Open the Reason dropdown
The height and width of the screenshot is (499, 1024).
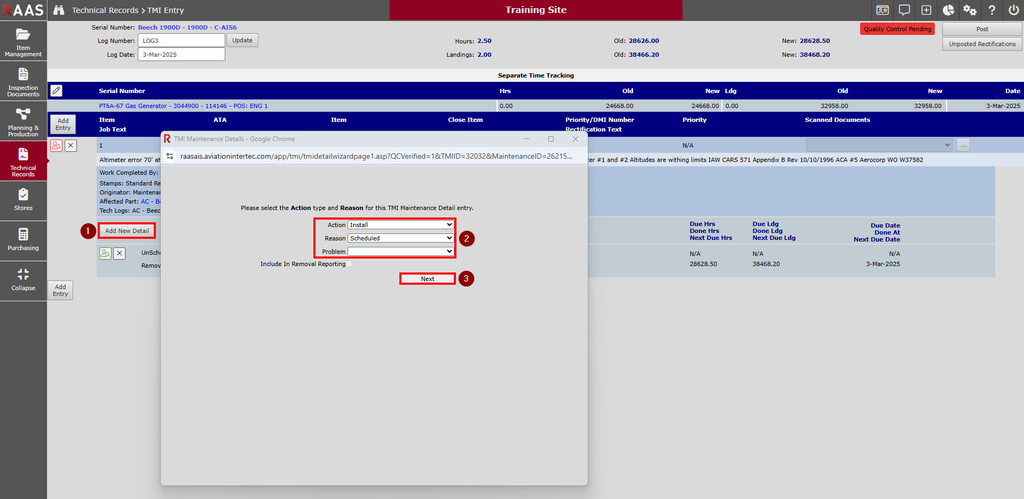pos(400,238)
